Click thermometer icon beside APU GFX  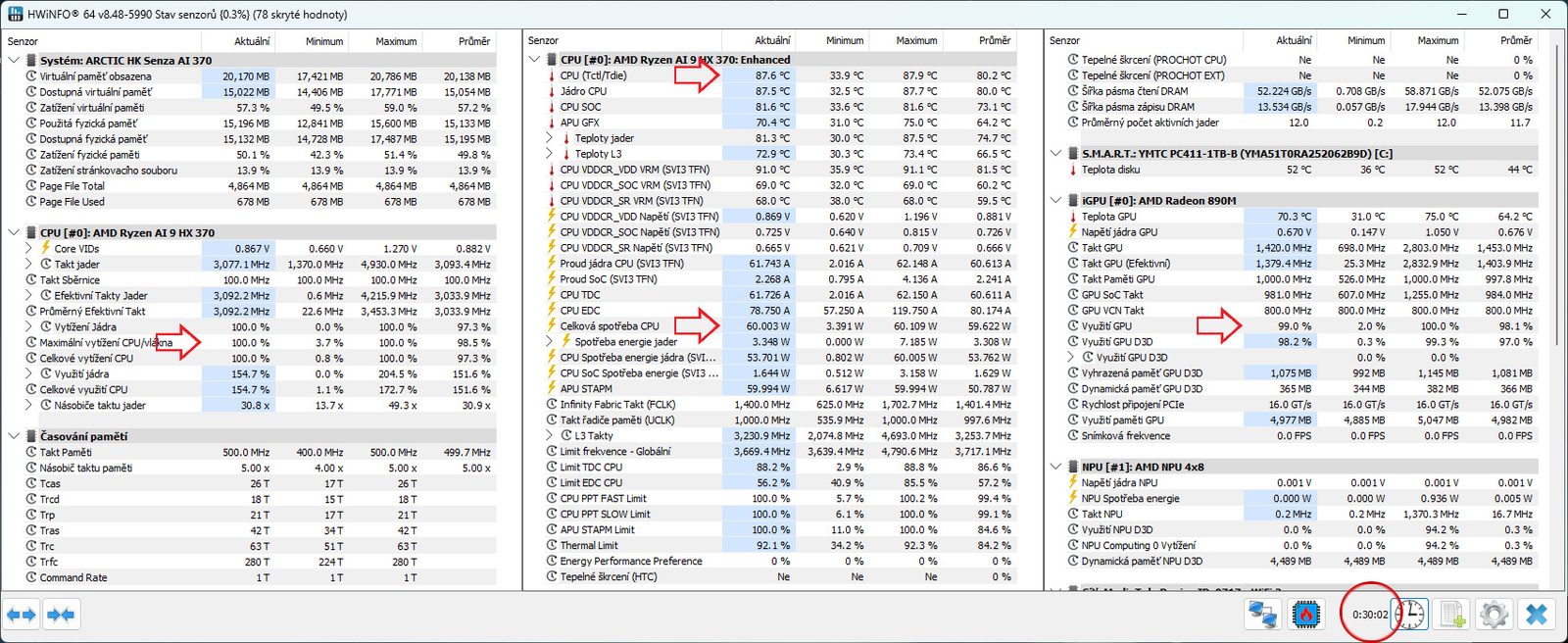point(551,123)
